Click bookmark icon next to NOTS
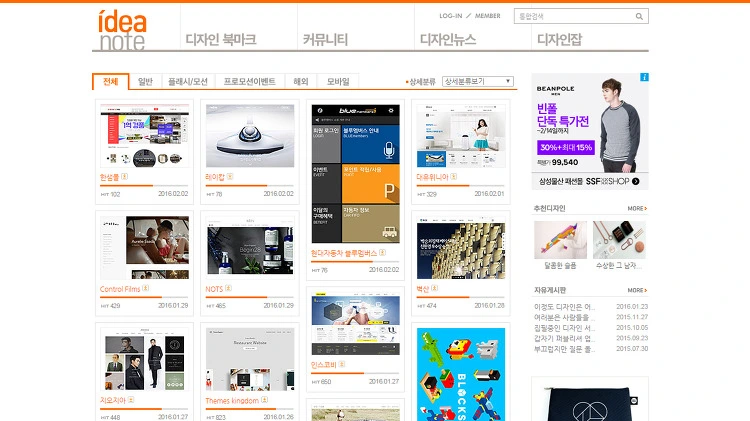This screenshot has height=421, width=750. (229, 288)
